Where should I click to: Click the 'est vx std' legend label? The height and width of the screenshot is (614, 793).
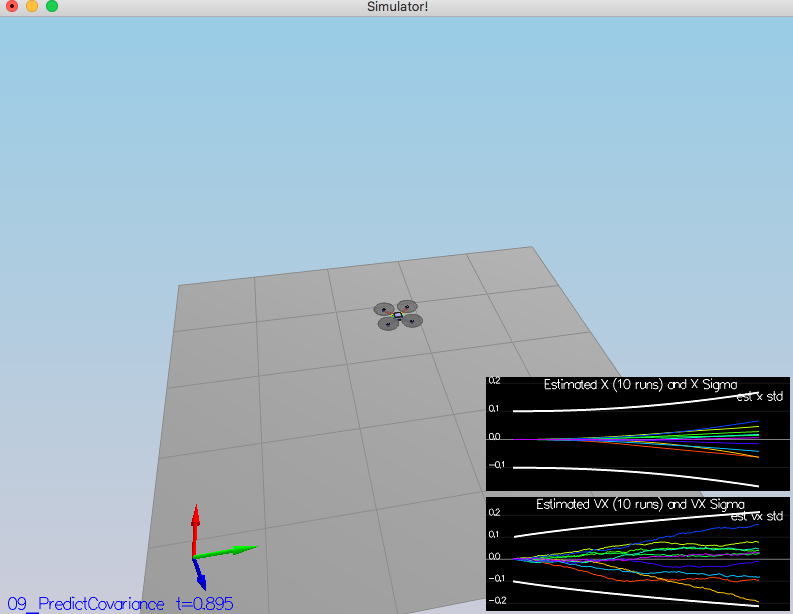tap(757, 516)
